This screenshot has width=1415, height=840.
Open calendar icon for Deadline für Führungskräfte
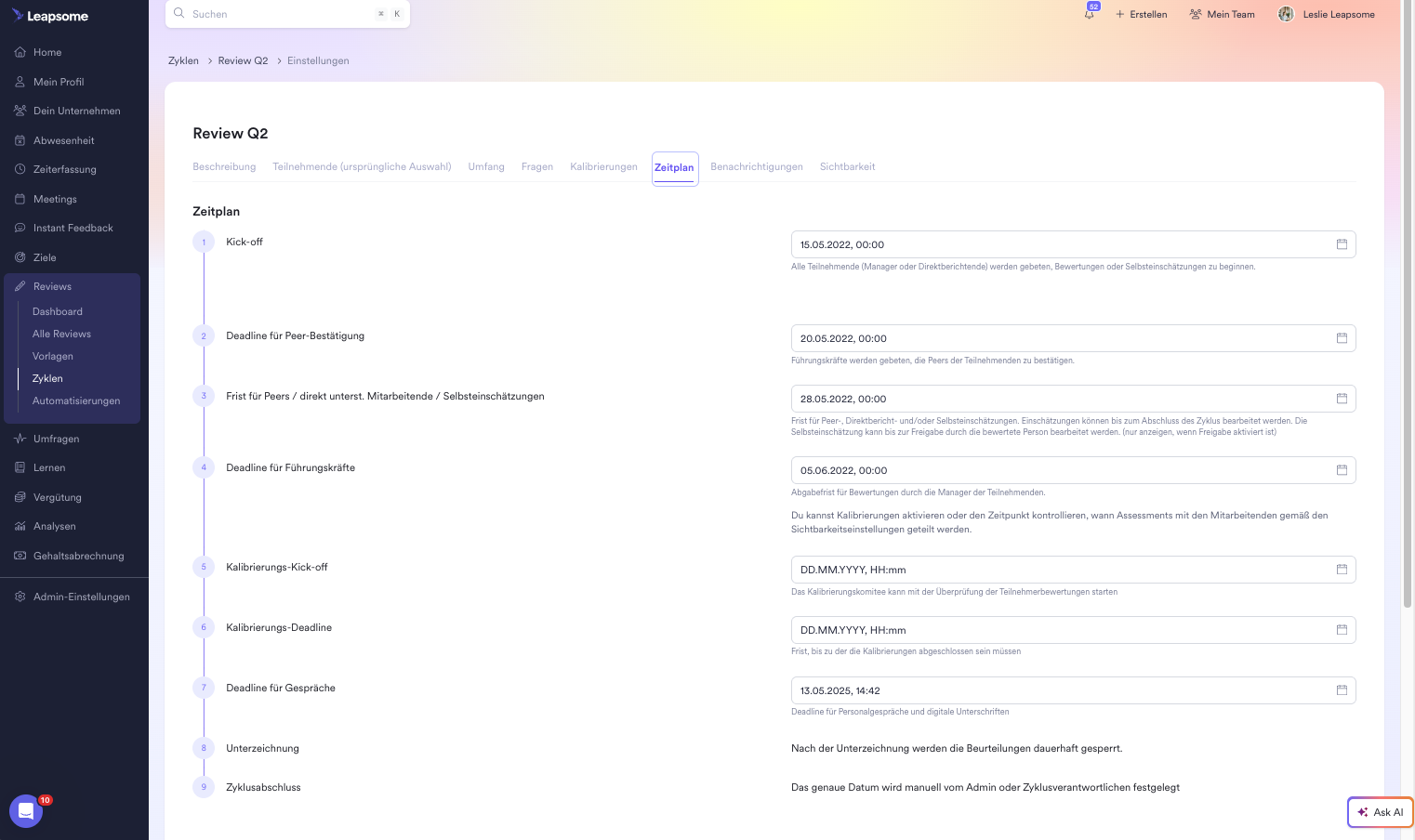click(1342, 470)
